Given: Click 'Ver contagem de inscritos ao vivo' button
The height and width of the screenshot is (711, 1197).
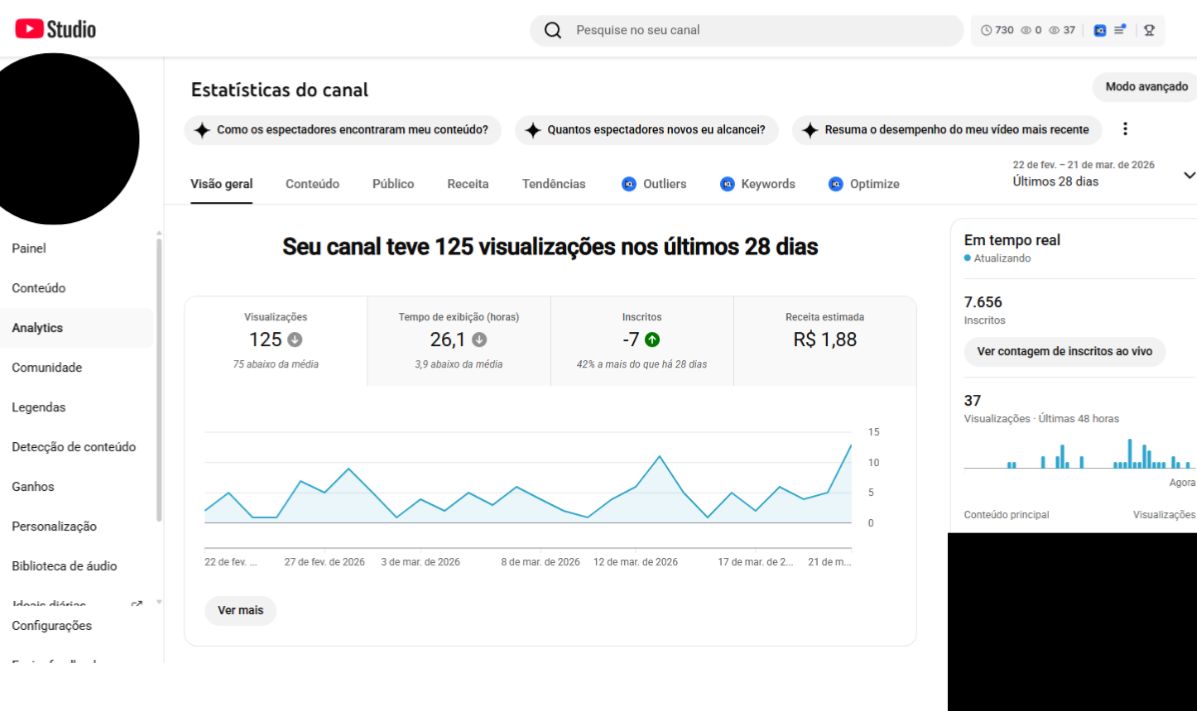Looking at the screenshot, I should coord(1064,351).
